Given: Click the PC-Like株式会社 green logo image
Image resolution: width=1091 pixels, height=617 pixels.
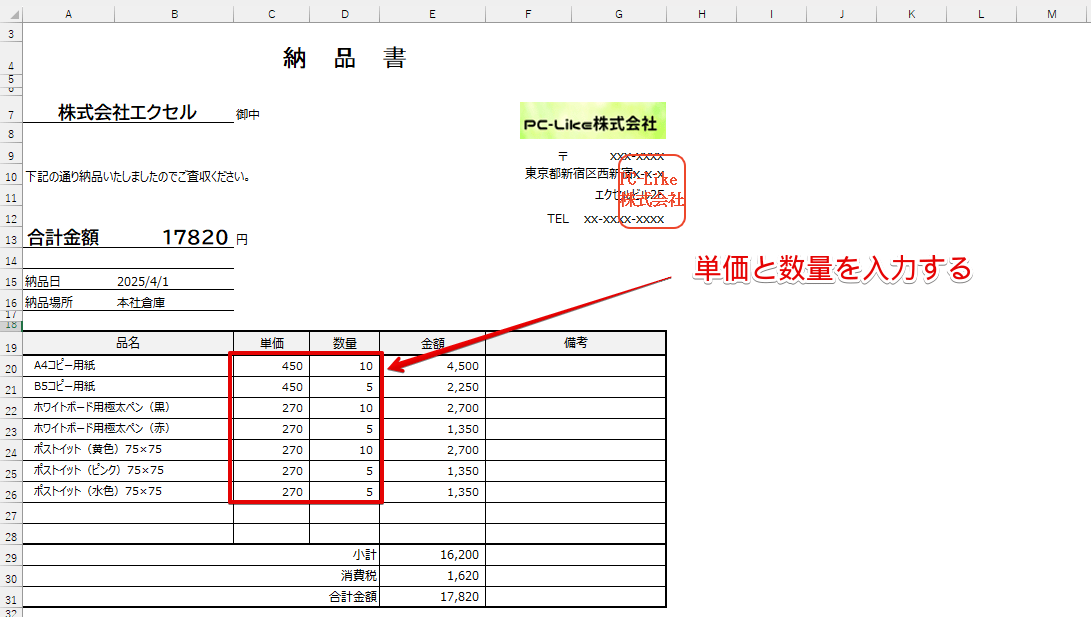Looking at the screenshot, I should point(593,121).
